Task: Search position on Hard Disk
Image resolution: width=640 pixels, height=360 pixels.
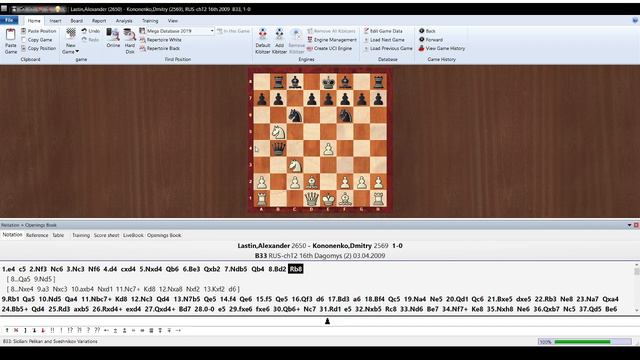Action: click(x=130, y=41)
